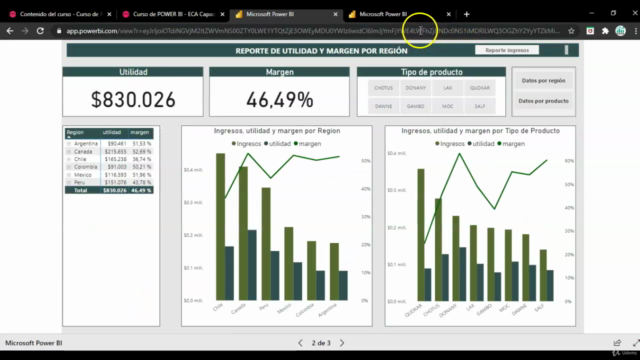Click the address bar URL
The width and height of the screenshot is (640, 360).
[x=312, y=31]
